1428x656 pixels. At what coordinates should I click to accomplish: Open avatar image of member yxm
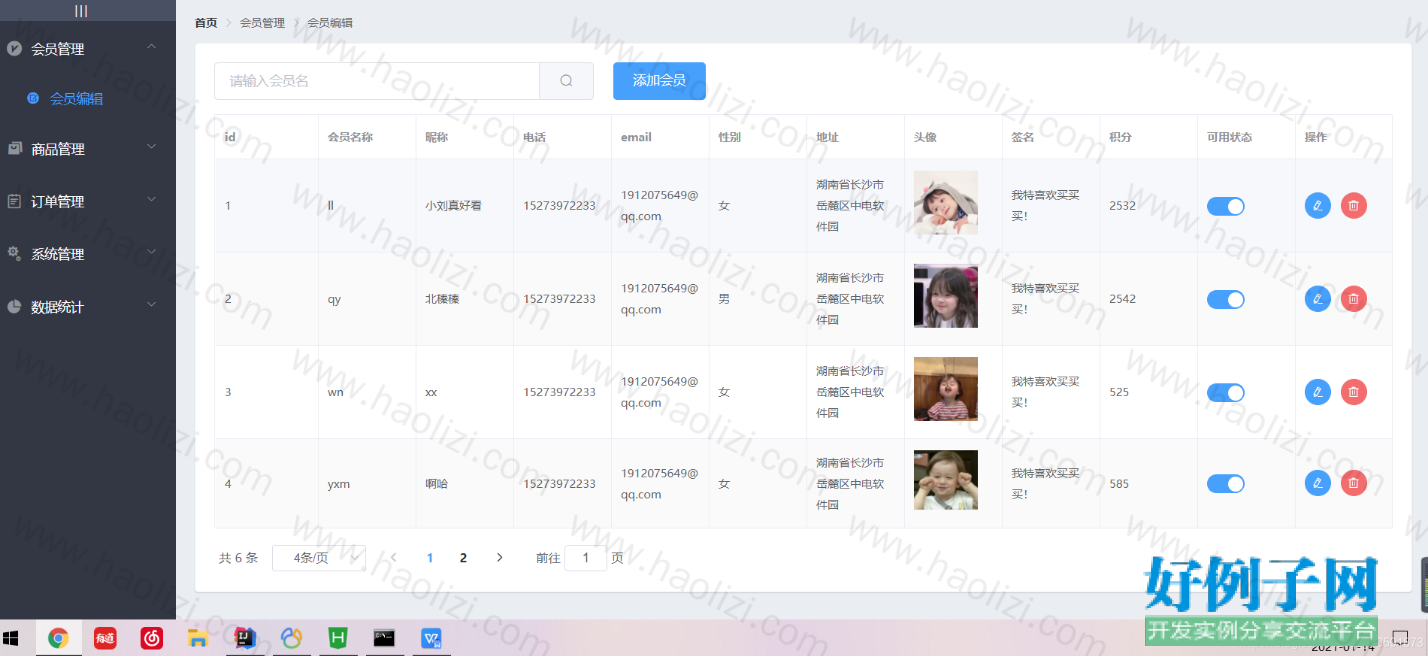[x=946, y=480]
